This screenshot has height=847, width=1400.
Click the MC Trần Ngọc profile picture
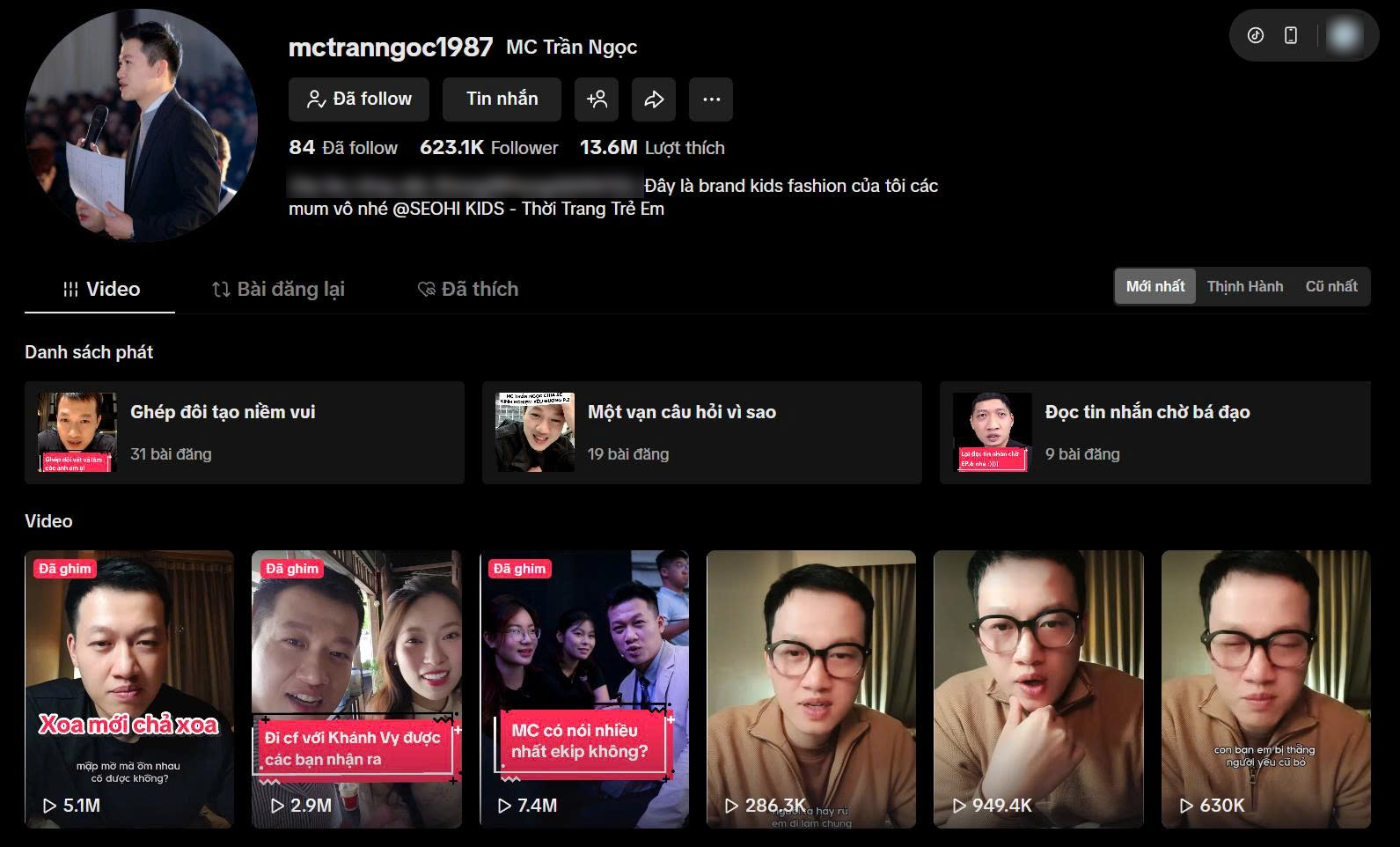(x=141, y=125)
